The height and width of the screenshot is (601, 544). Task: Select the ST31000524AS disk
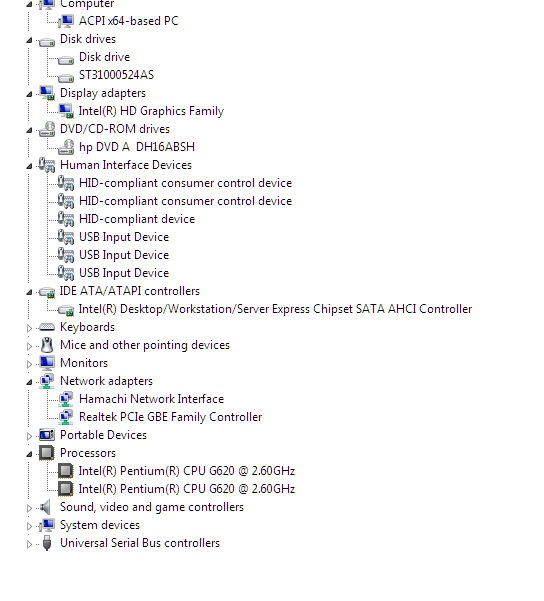coord(116,75)
